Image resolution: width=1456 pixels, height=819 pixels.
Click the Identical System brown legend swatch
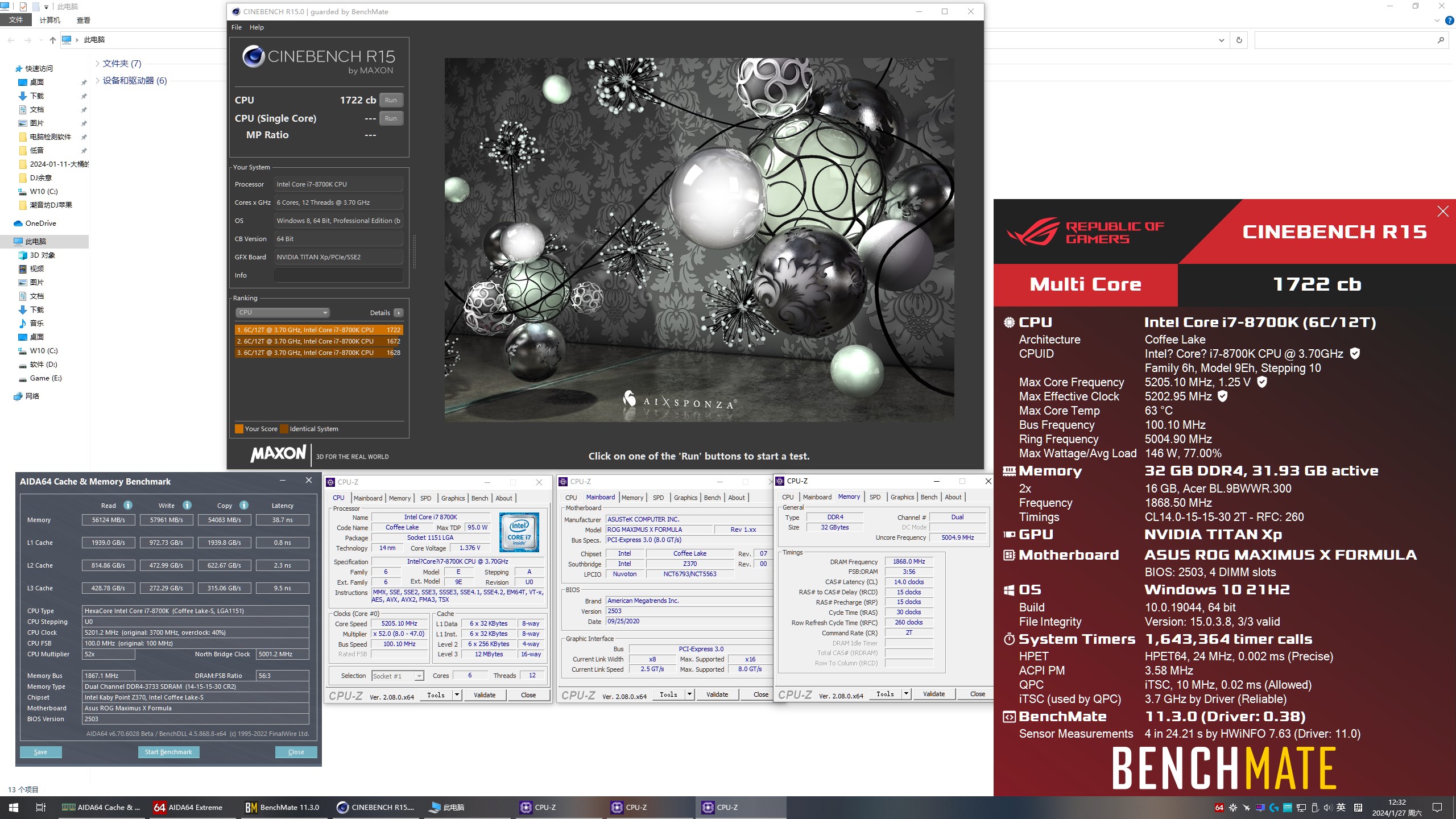coord(284,429)
